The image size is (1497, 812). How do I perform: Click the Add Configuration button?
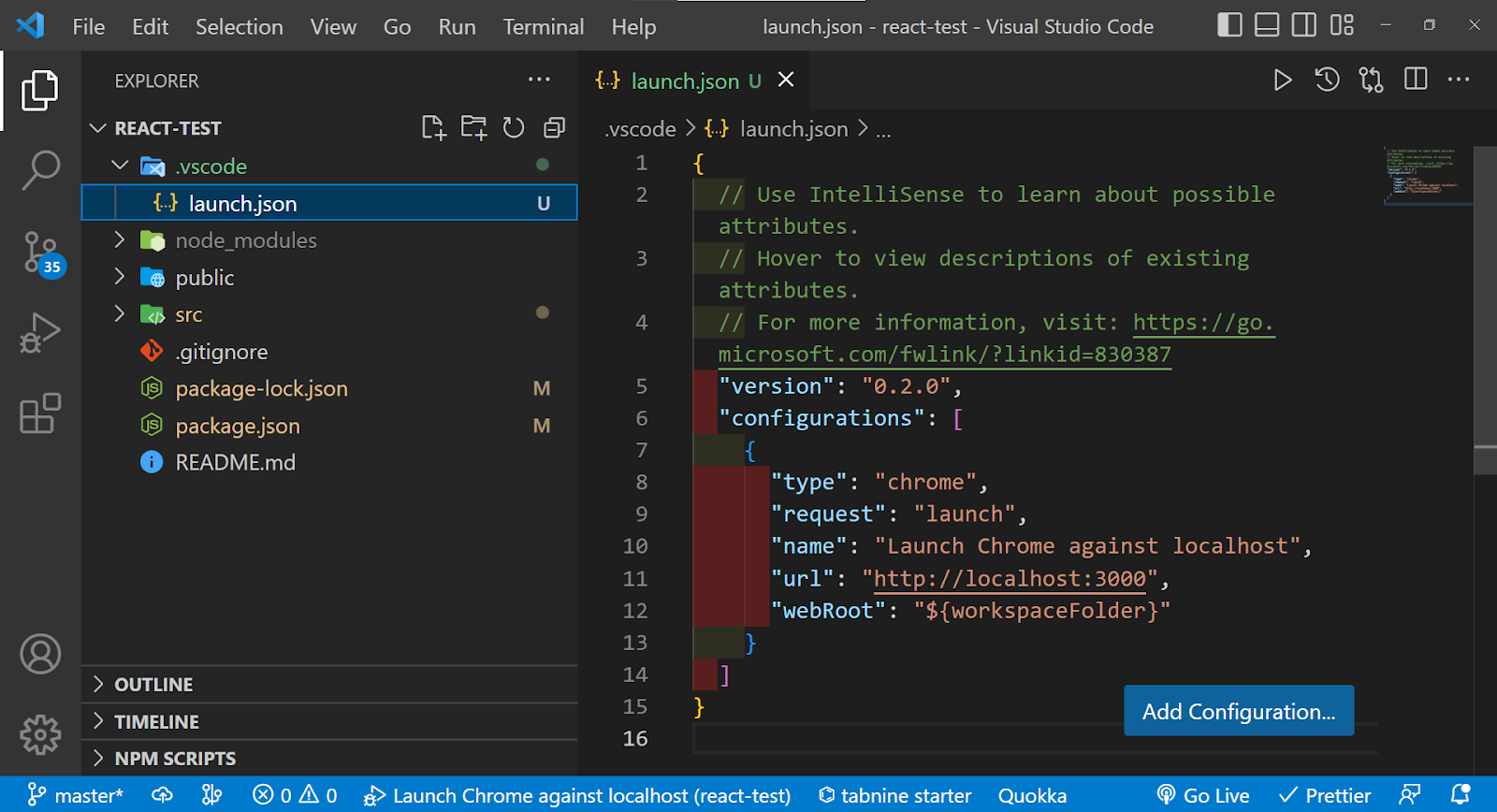(x=1238, y=711)
